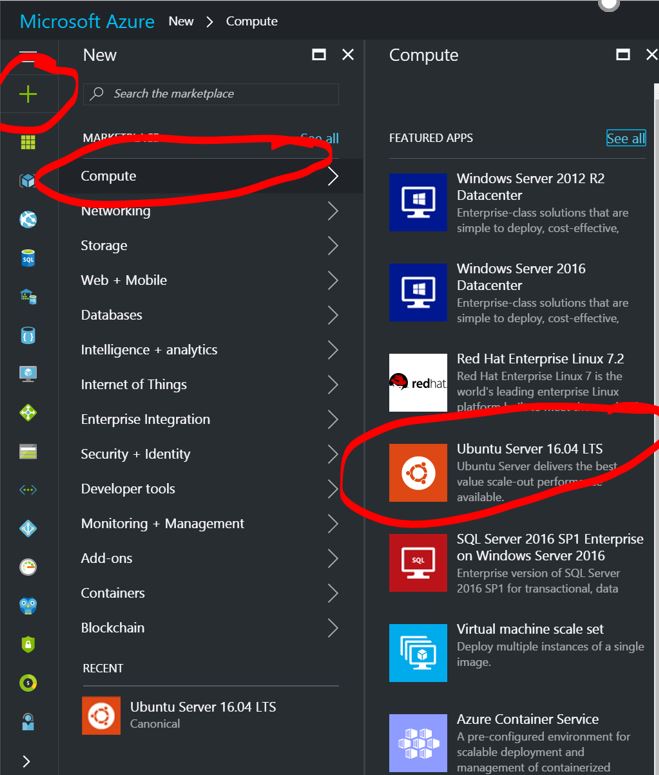Expand the Compute category chevron
Viewport: 659px width, 775px height.
click(x=333, y=176)
